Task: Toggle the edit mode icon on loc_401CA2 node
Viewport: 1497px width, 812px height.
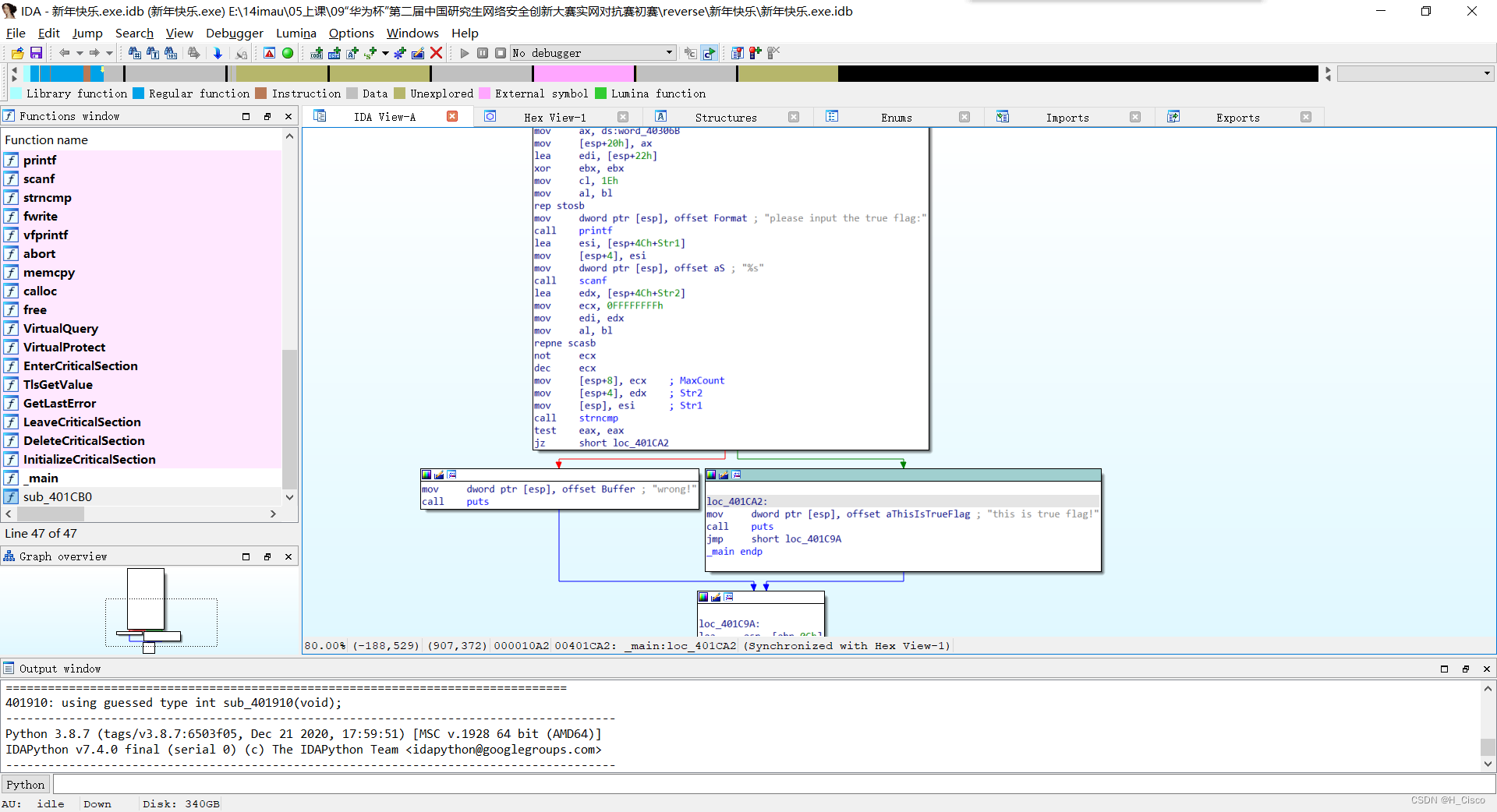Action: 724,475
